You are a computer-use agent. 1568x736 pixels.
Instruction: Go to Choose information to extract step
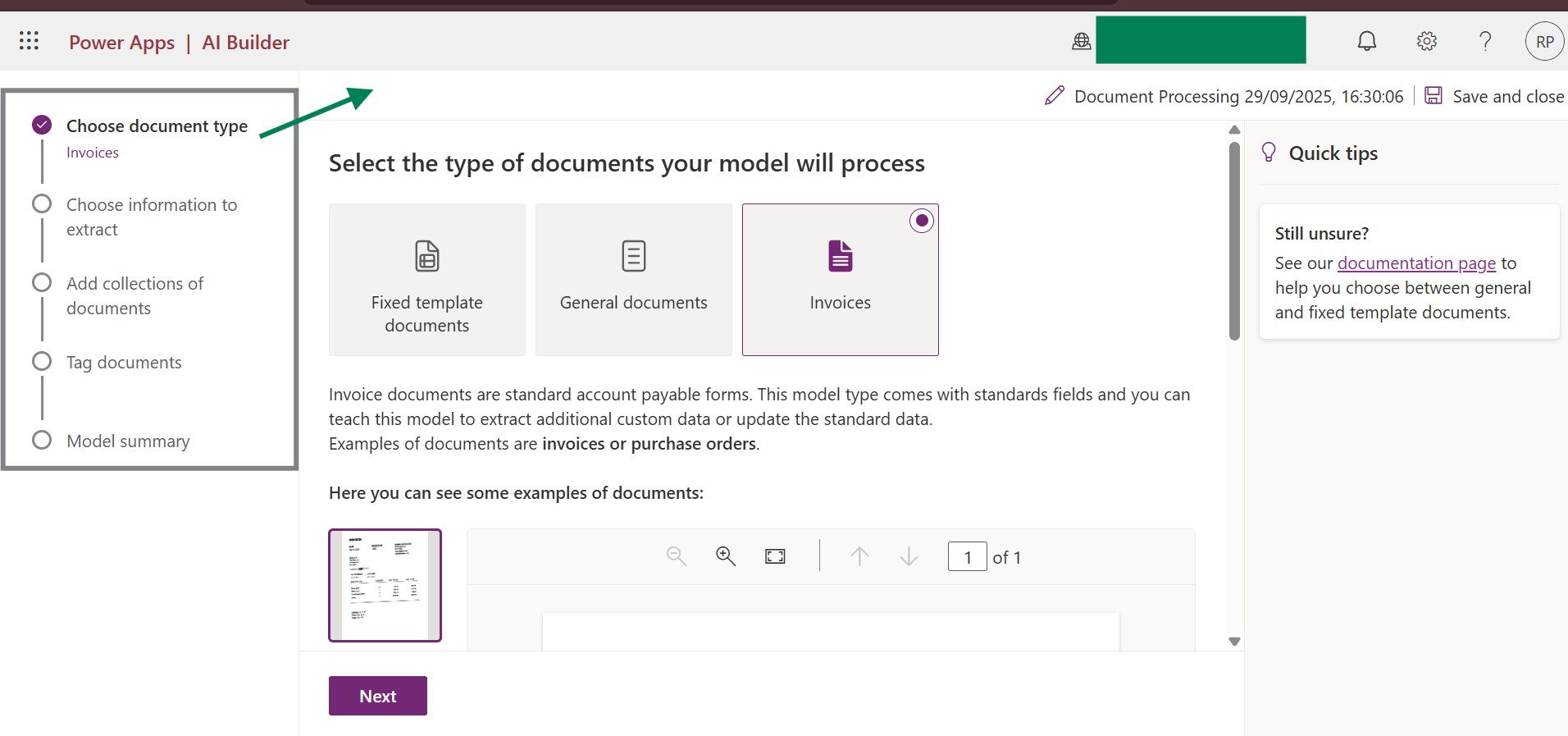tap(151, 217)
